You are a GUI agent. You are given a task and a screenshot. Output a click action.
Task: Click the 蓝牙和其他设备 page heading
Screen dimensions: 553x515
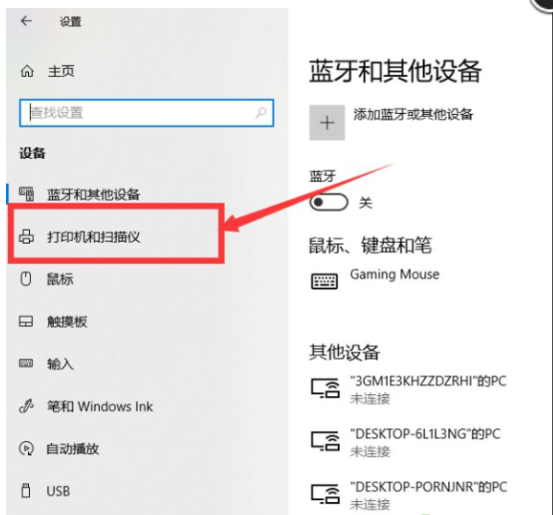coord(395,71)
